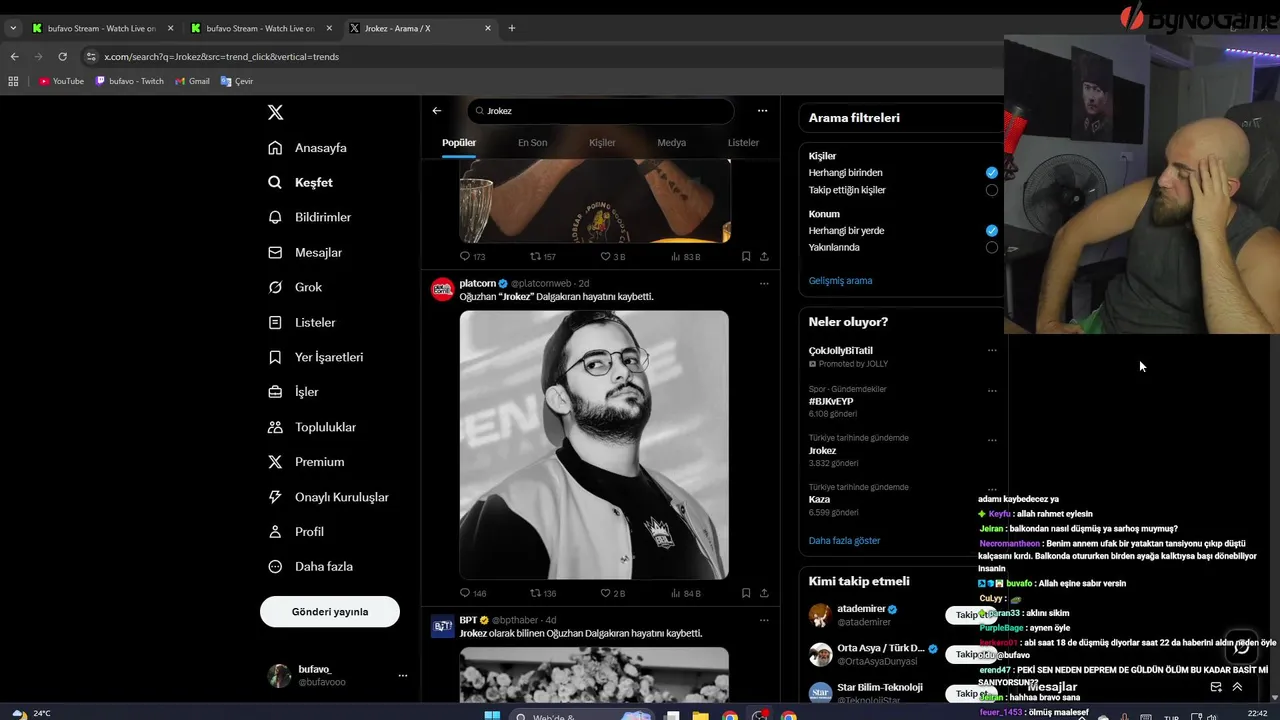Click the Jrokez search field

click(x=601, y=111)
